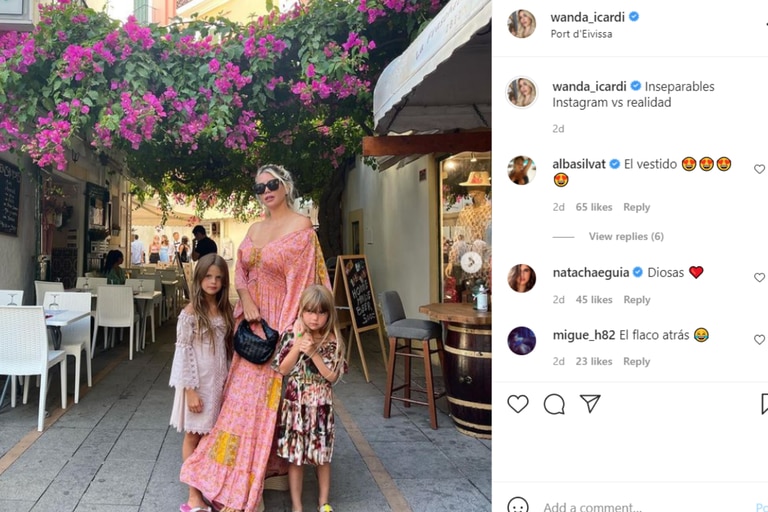Like the post with the heart icon
768x512 pixels.
pyautogui.click(x=518, y=404)
